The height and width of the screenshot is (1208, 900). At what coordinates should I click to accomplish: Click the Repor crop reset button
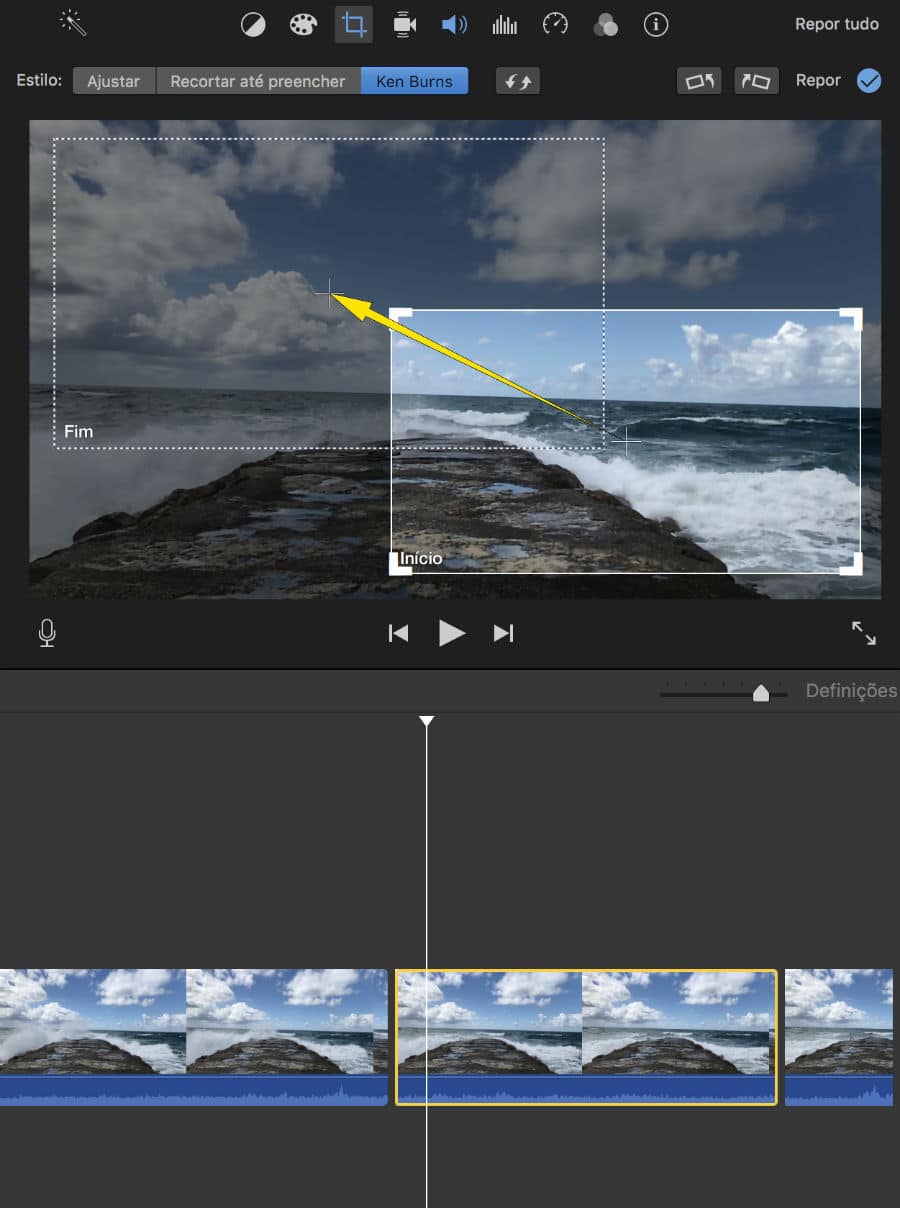click(818, 80)
